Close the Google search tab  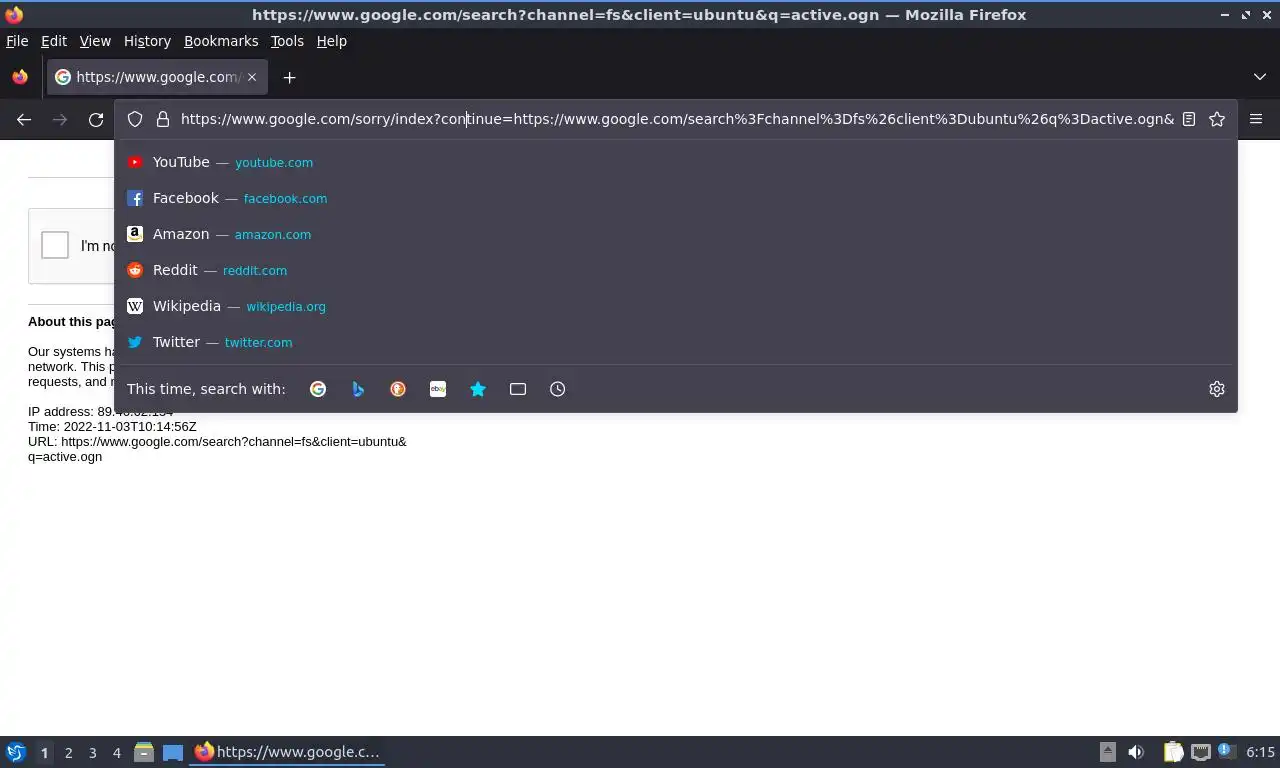coord(252,77)
